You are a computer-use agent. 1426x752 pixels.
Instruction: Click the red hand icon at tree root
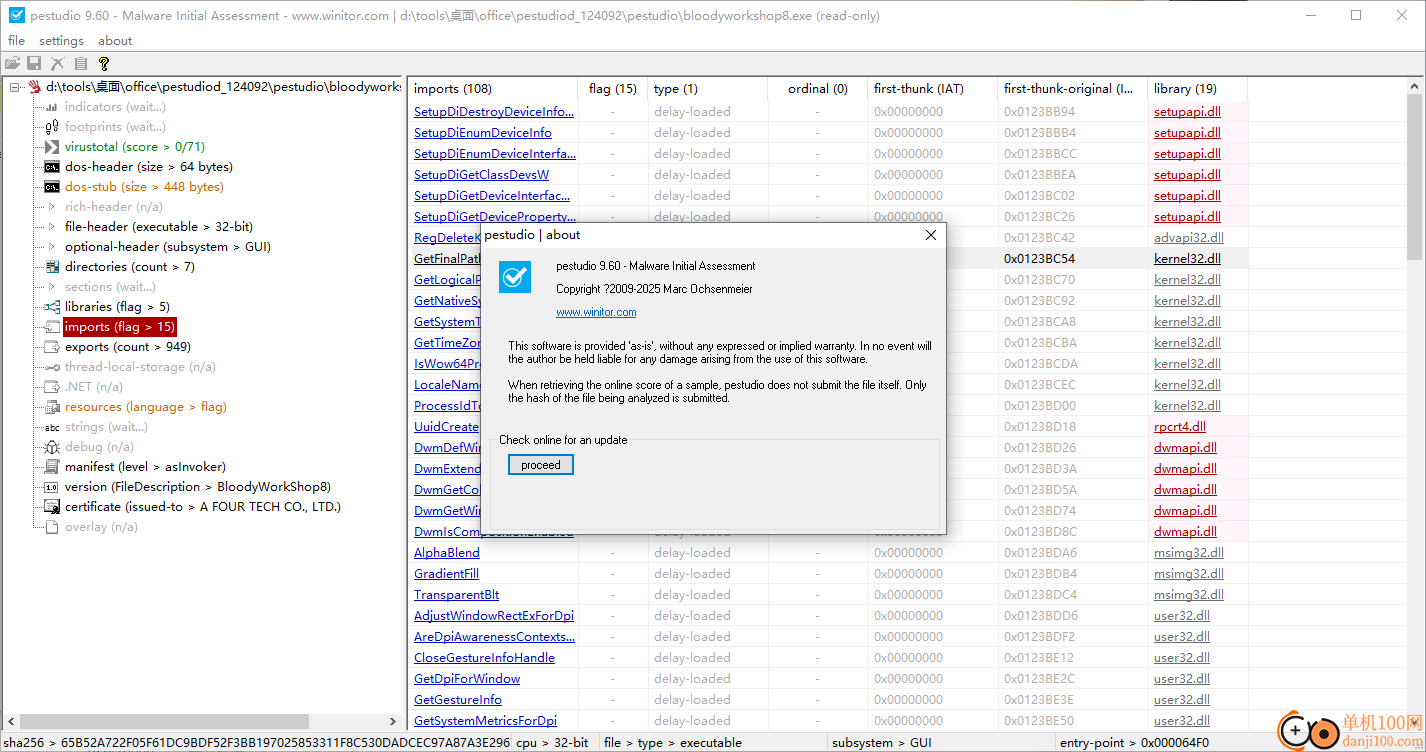(x=35, y=87)
